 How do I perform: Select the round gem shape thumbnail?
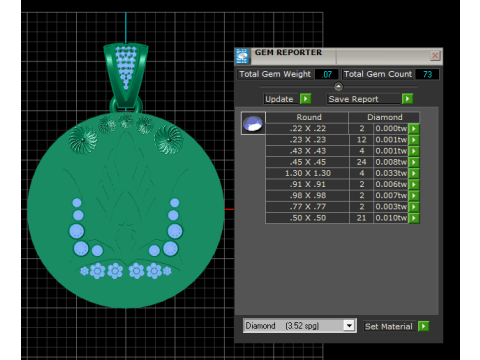coord(253,123)
